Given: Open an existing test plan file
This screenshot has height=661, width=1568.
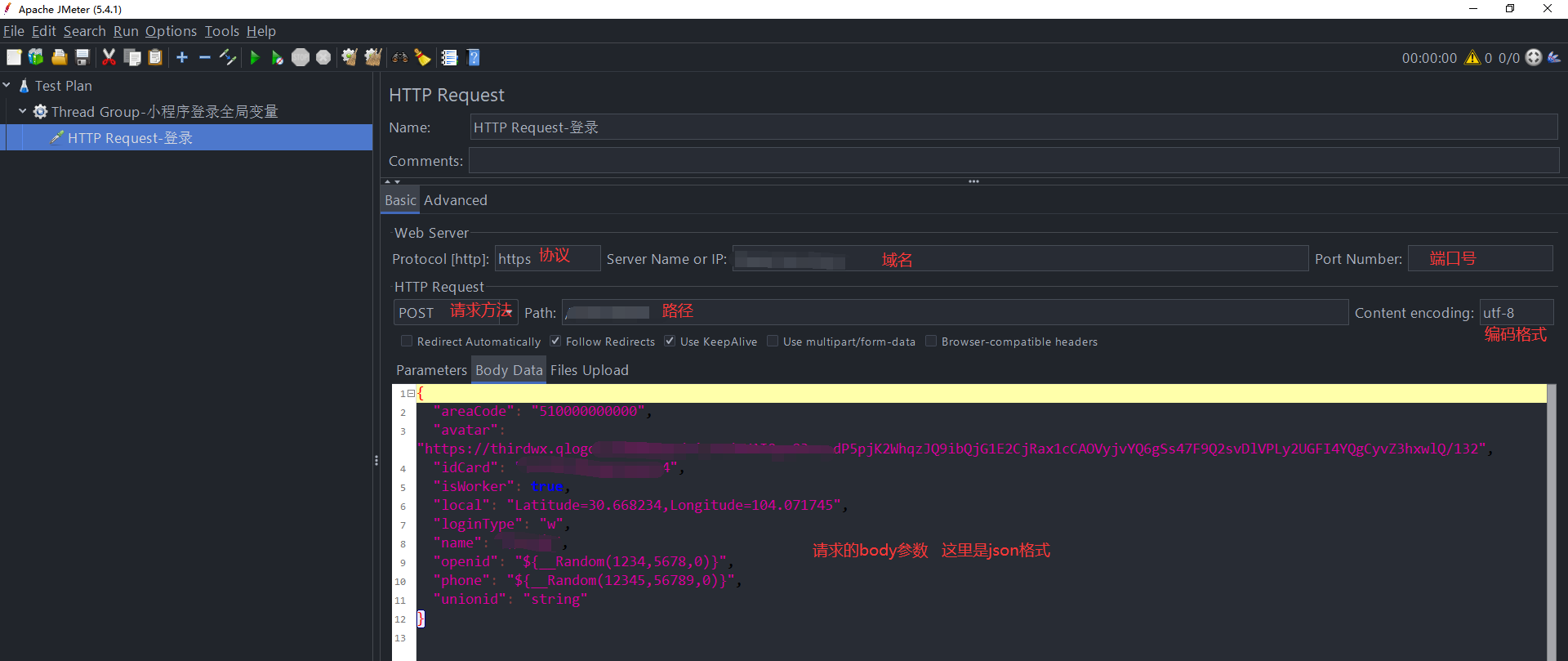Looking at the screenshot, I should [60, 57].
